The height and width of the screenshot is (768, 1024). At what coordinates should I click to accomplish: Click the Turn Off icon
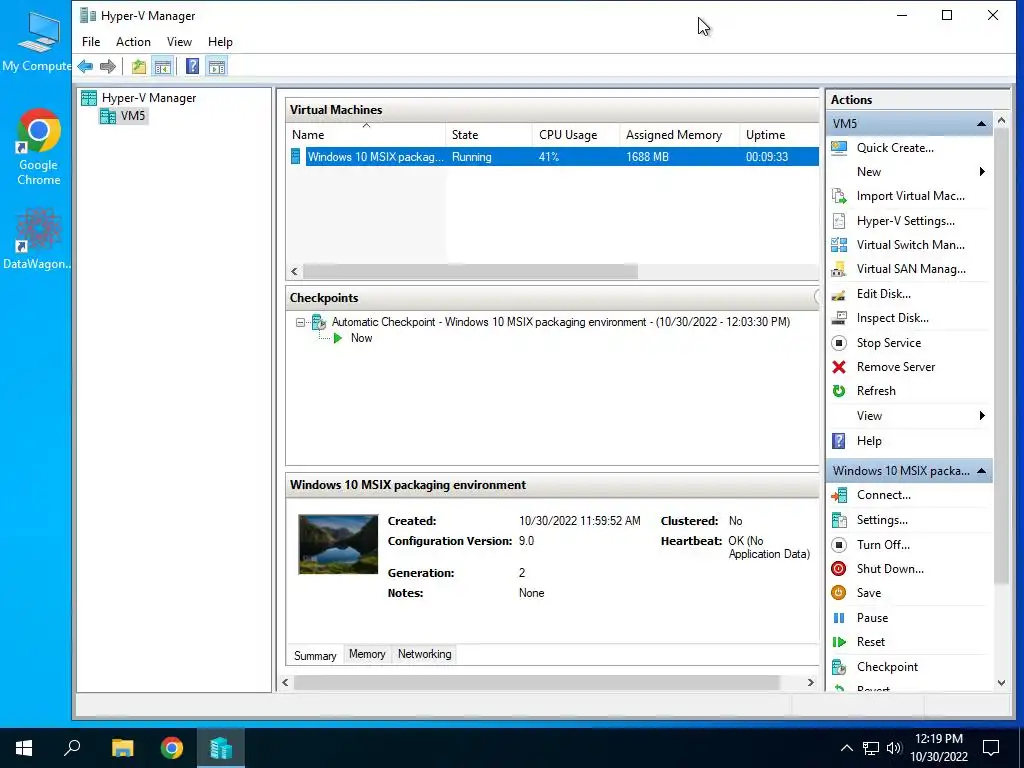839,545
